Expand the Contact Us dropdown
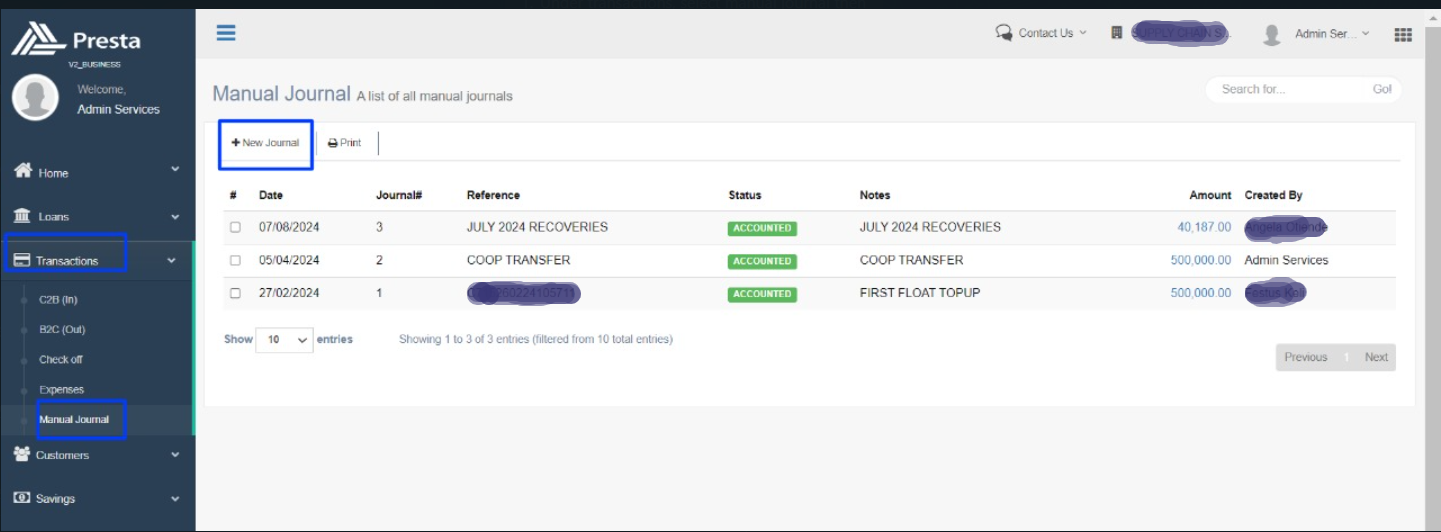 pos(1041,33)
